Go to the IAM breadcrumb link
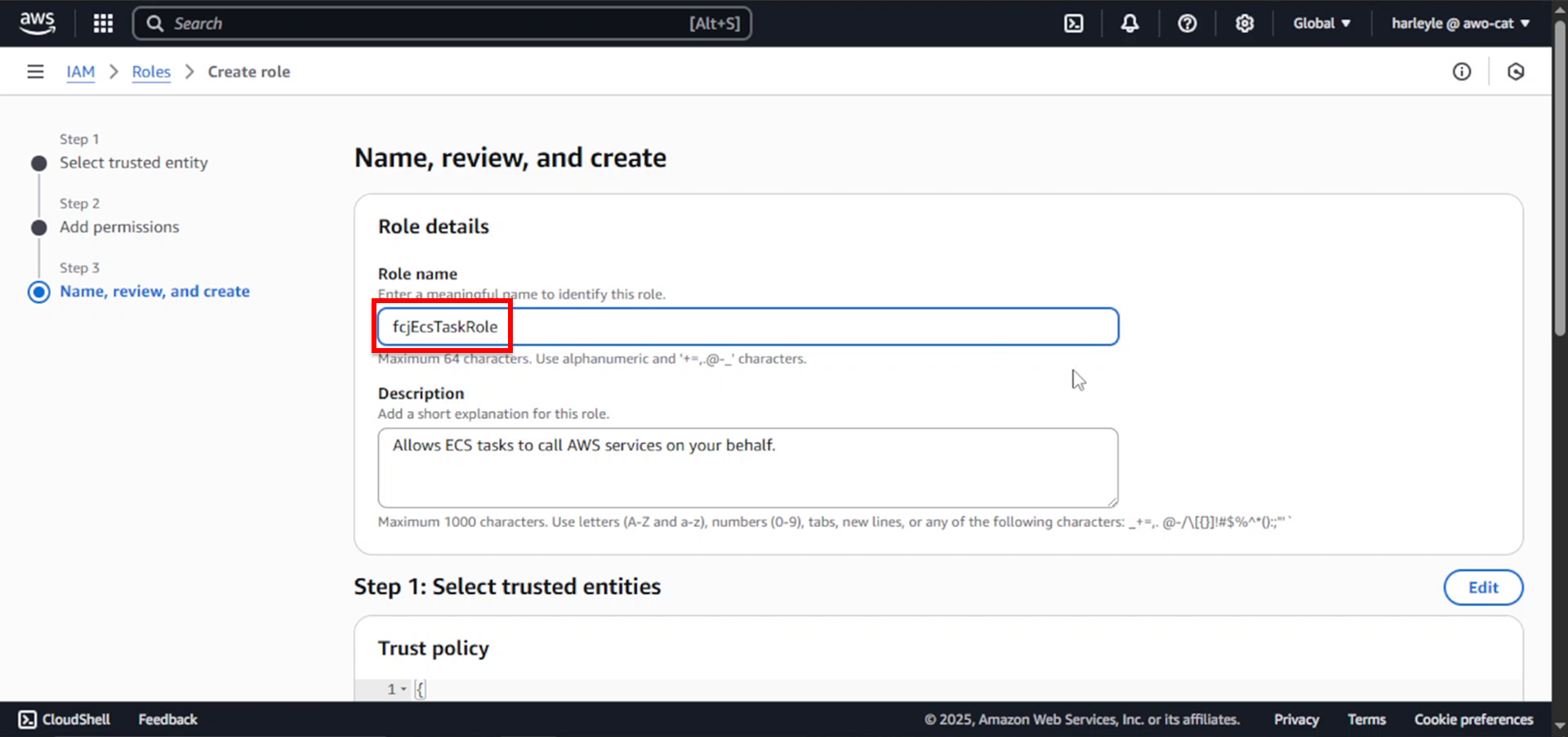The width and height of the screenshot is (1568, 737). pyautogui.click(x=81, y=72)
